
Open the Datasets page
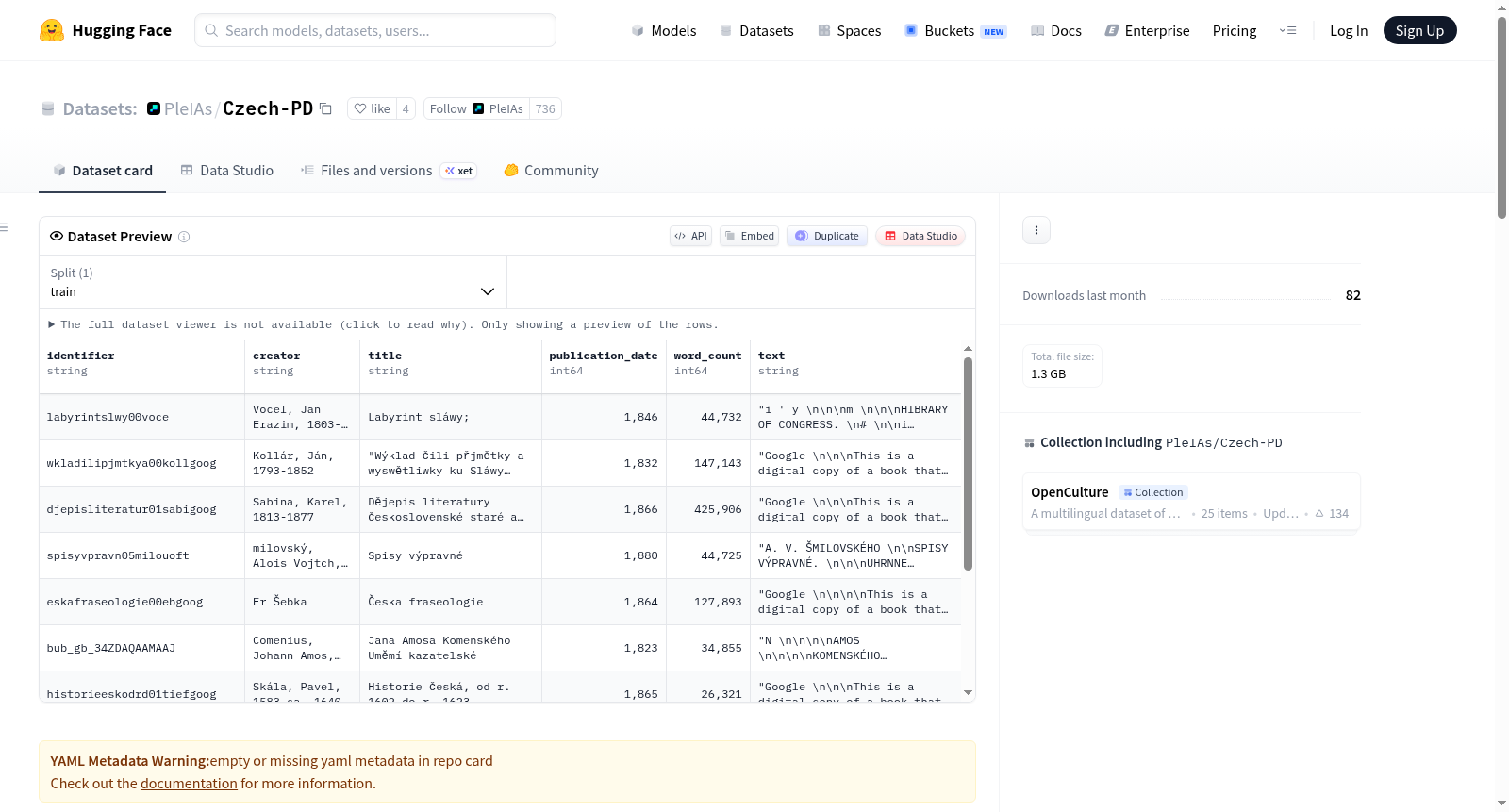(x=756, y=30)
